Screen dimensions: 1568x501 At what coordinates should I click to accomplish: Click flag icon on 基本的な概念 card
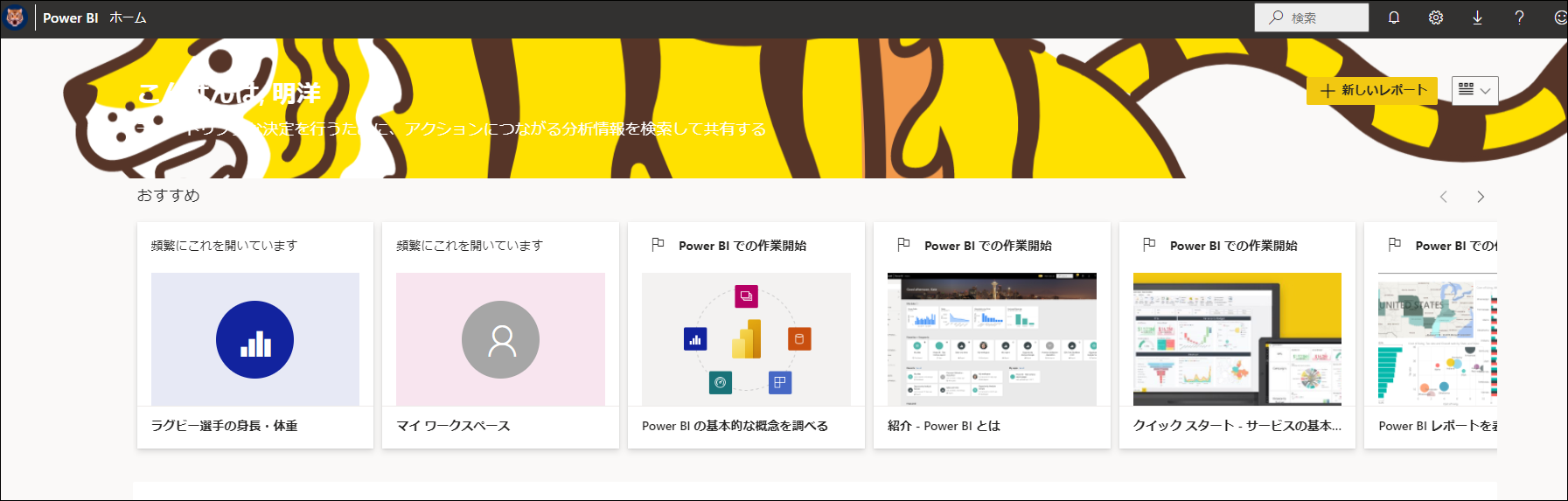tap(658, 245)
